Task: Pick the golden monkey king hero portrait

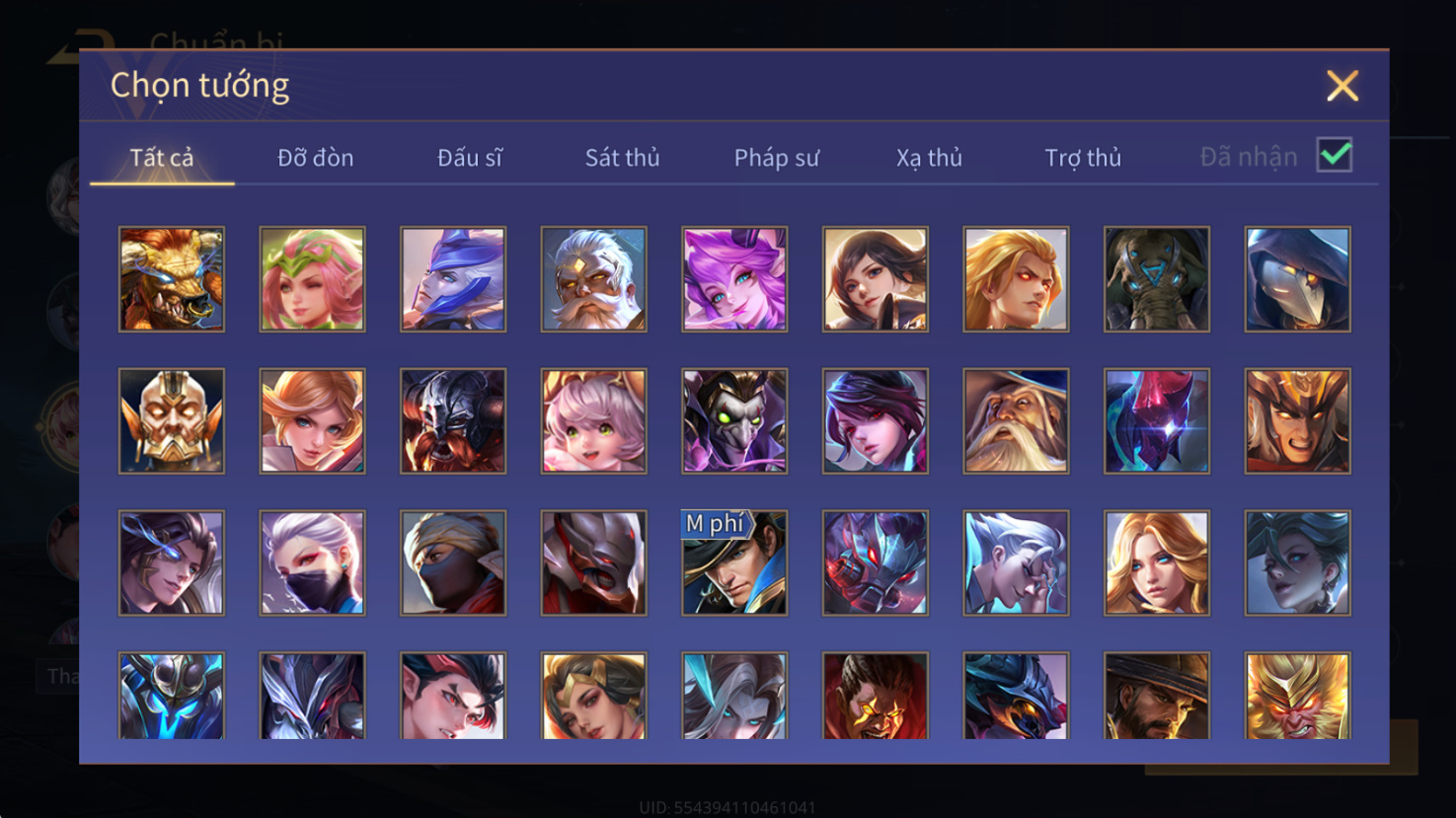Action: click(1297, 696)
